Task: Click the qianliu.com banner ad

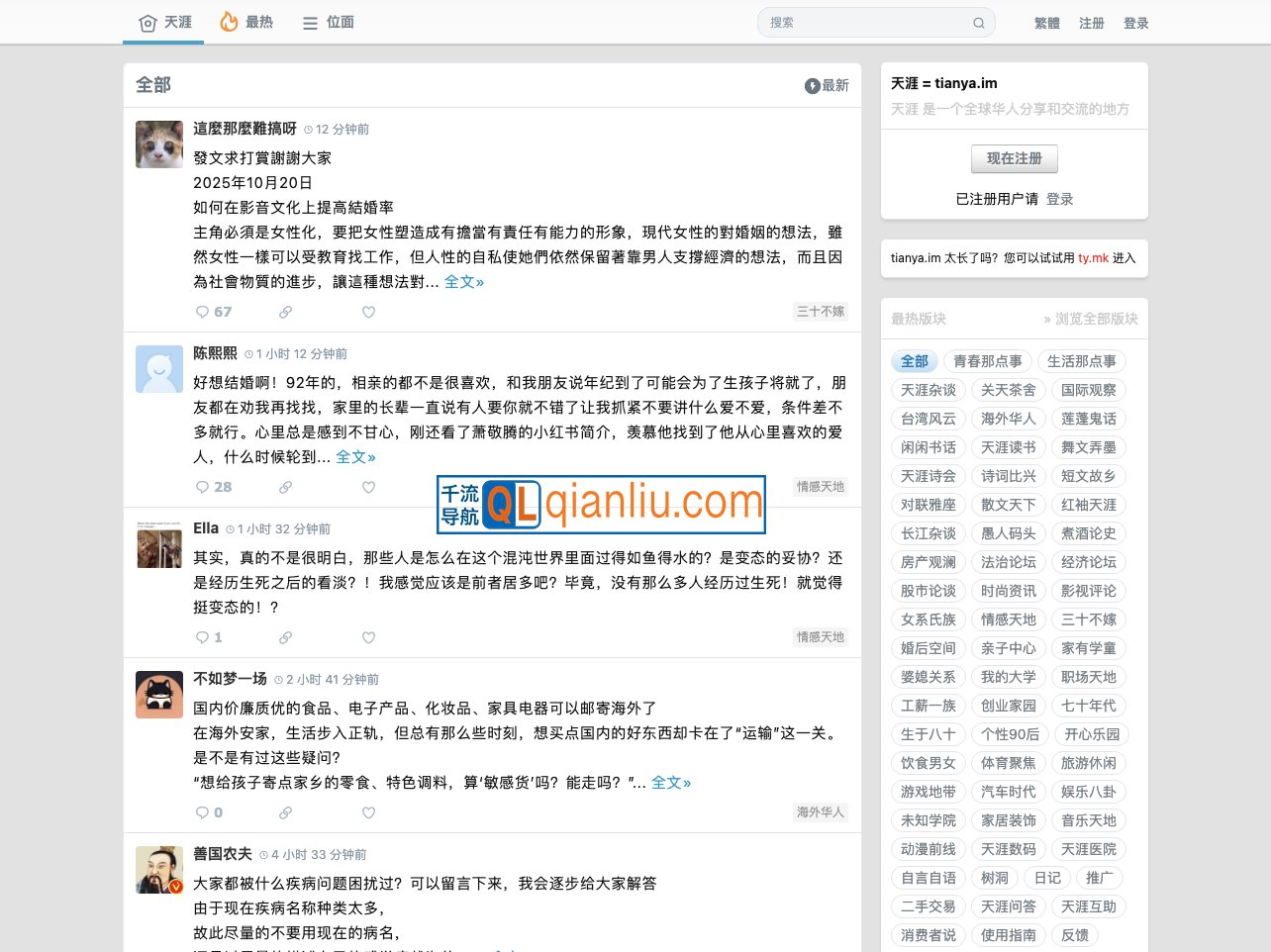Action: click(601, 504)
